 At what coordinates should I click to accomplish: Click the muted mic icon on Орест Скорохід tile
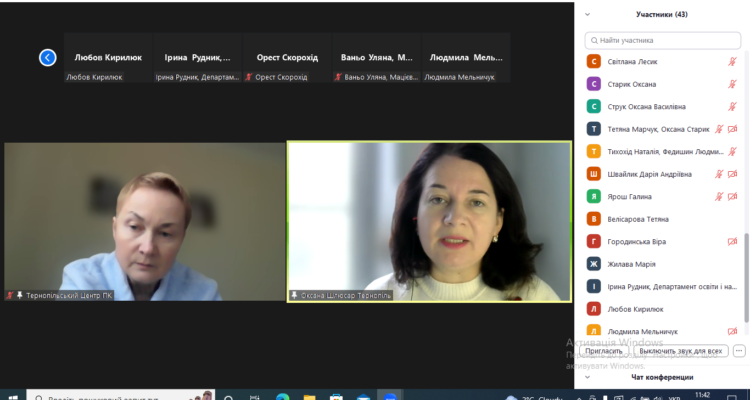click(x=249, y=77)
